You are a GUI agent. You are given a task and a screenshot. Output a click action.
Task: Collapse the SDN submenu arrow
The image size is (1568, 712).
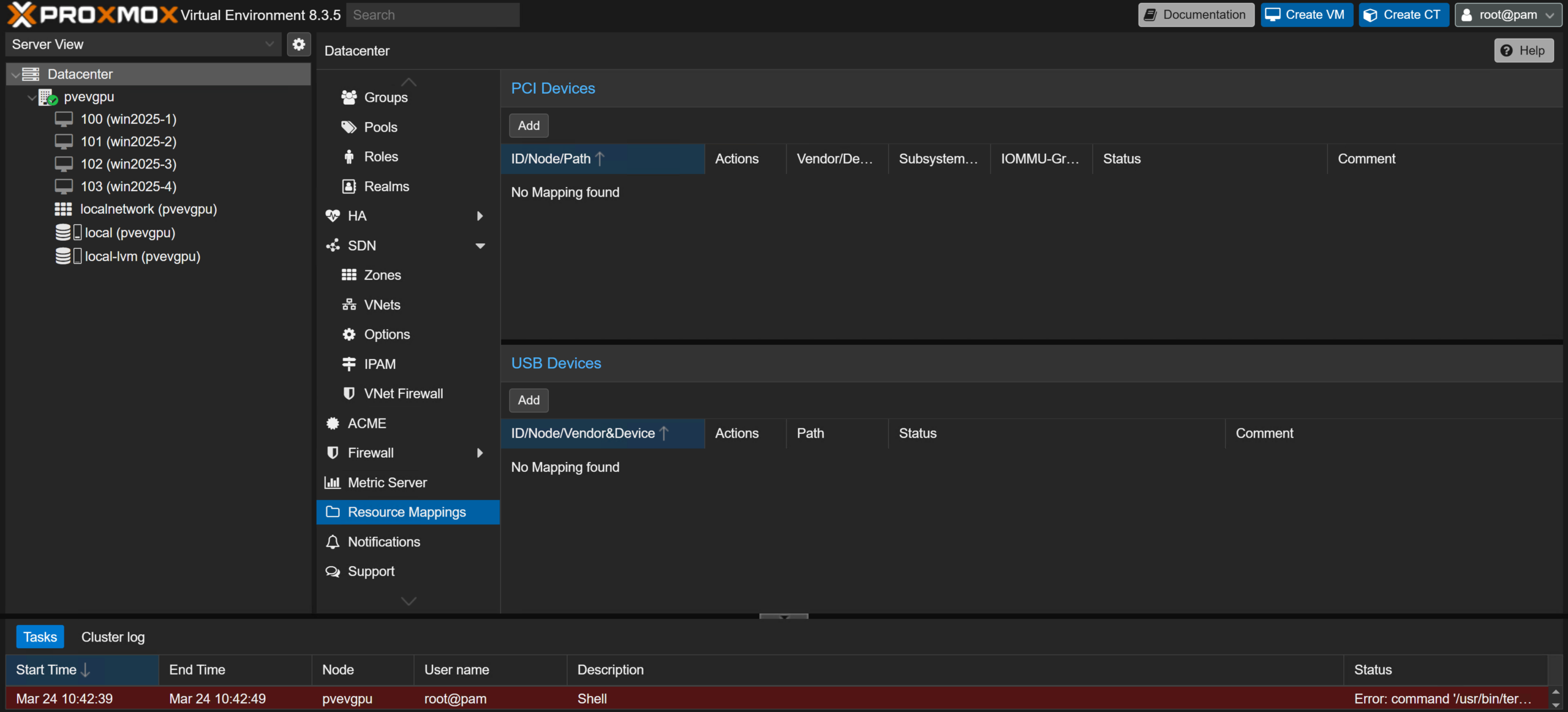480,246
